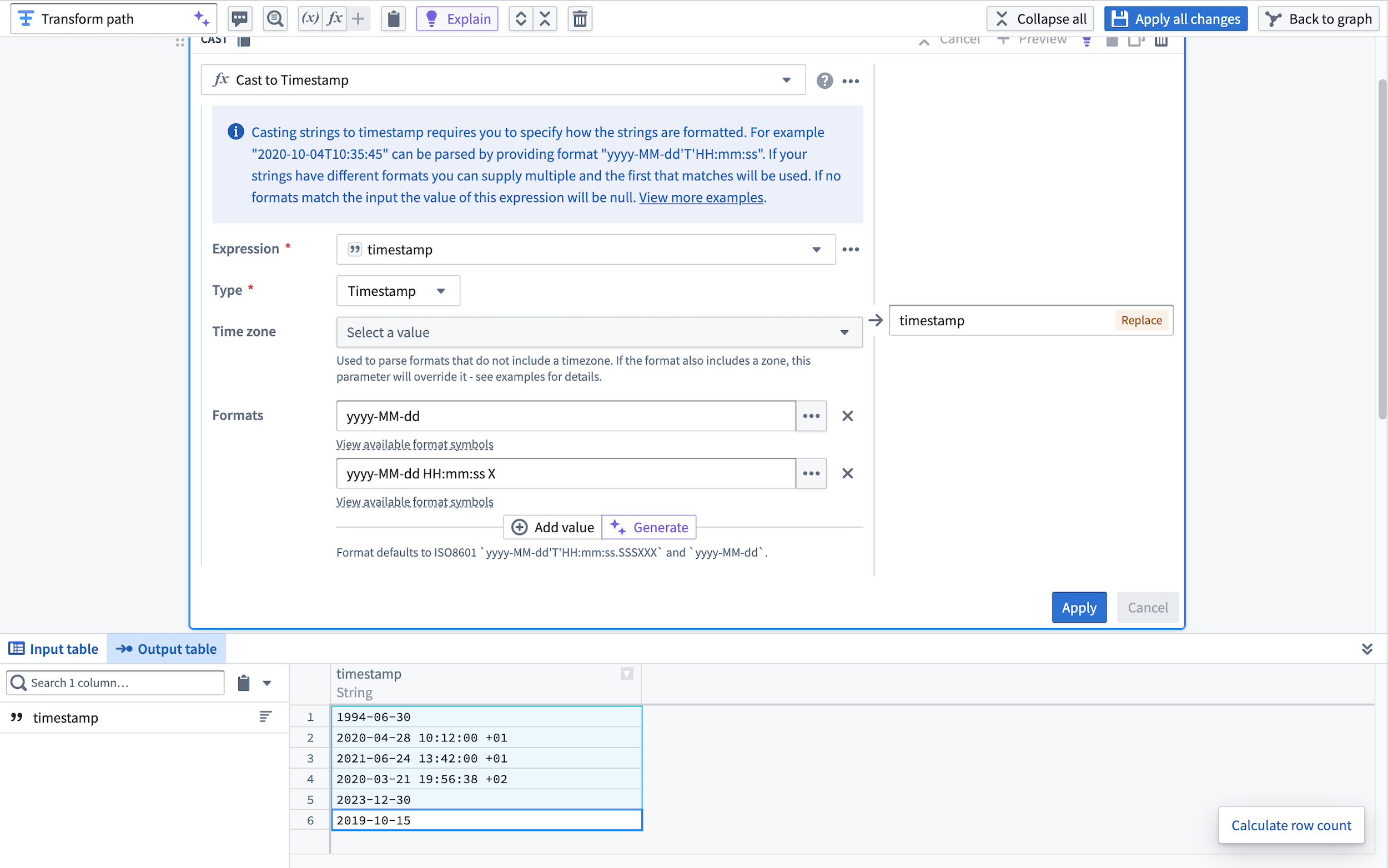Screen dimensions: 1388x868
Task: Click the X to remove yyyy-MM-dd HH:mm:ss X format
Action: tap(848, 473)
